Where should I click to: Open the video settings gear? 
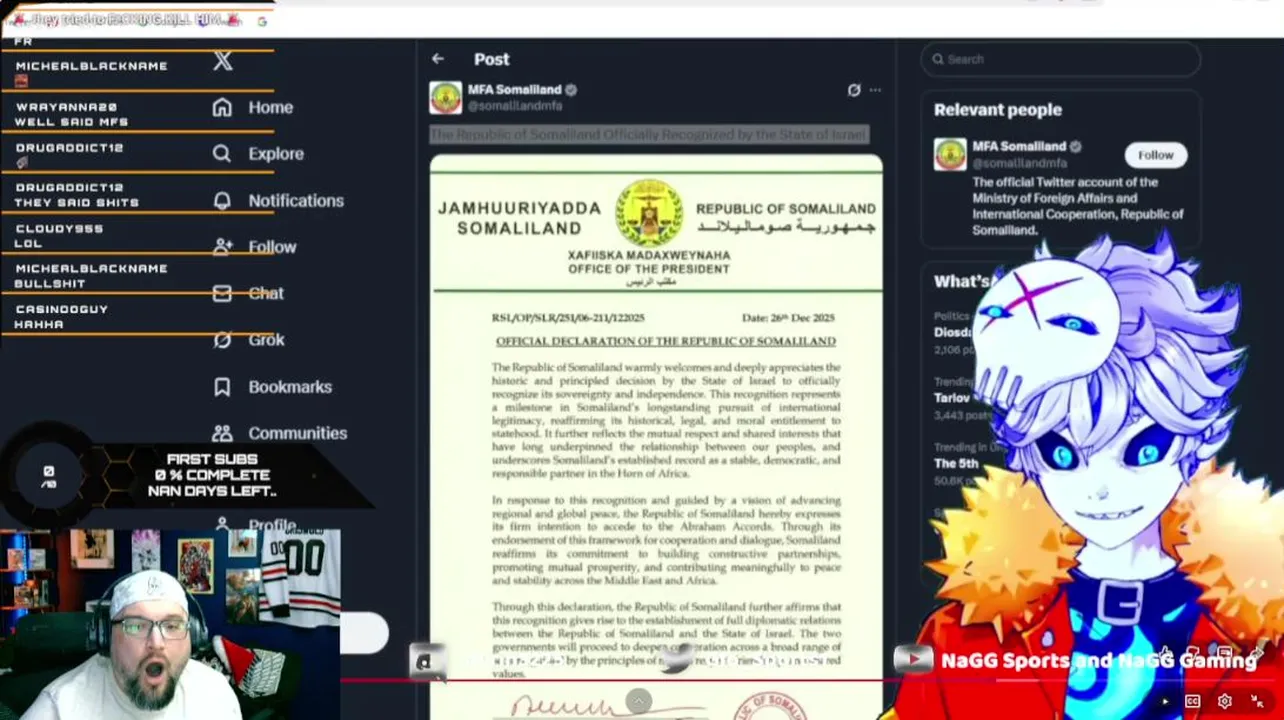pos(1224,701)
